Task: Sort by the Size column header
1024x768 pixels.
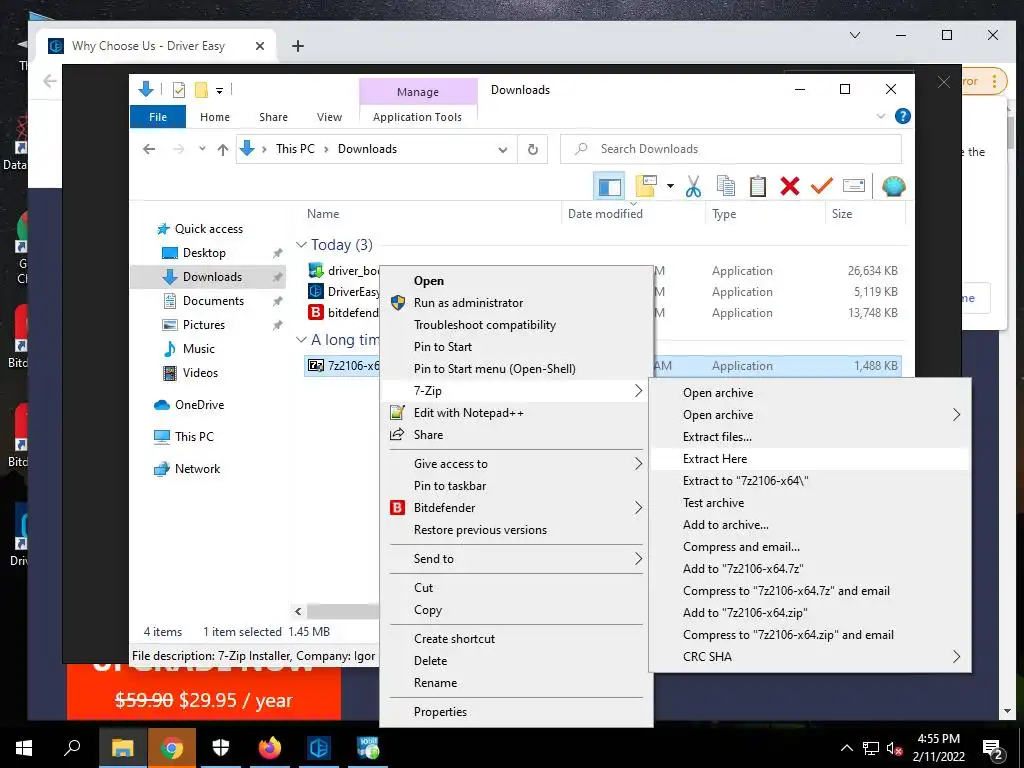Action: [842, 214]
